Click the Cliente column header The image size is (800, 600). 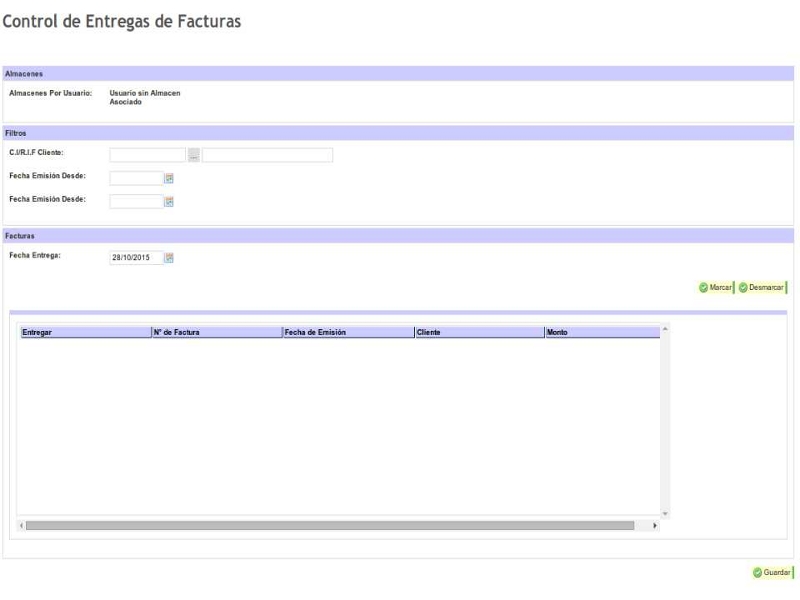[x=478, y=332]
